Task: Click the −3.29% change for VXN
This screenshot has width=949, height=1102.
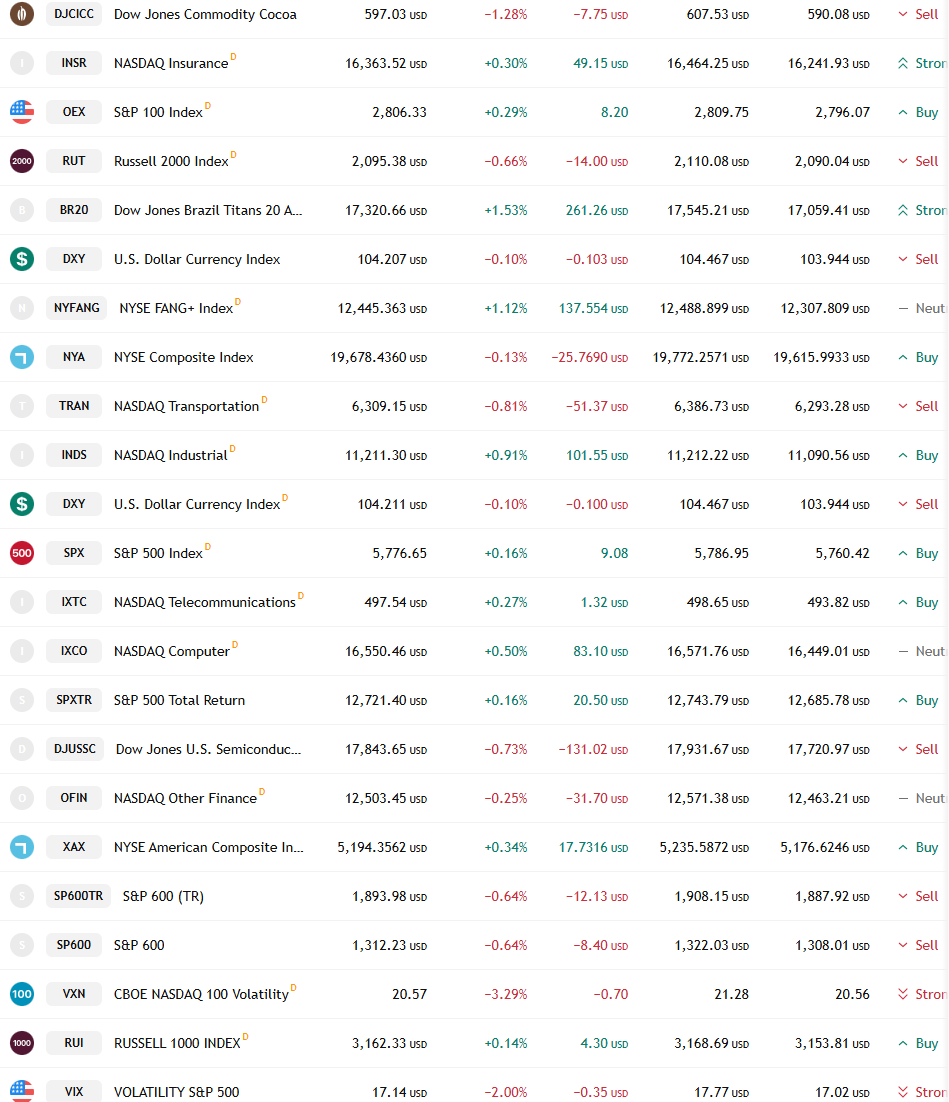Action: (505, 994)
